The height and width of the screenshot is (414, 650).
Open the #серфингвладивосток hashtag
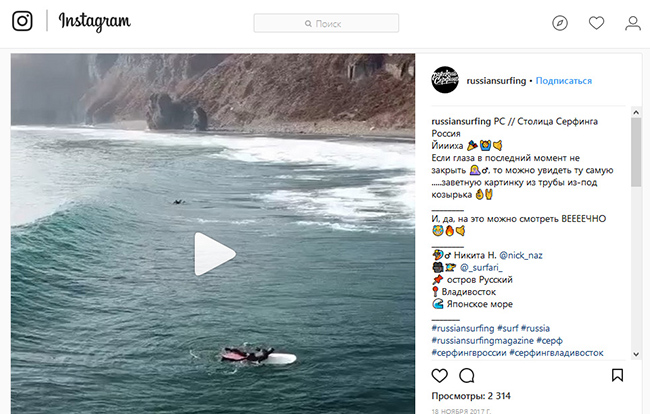click(x=556, y=352)
